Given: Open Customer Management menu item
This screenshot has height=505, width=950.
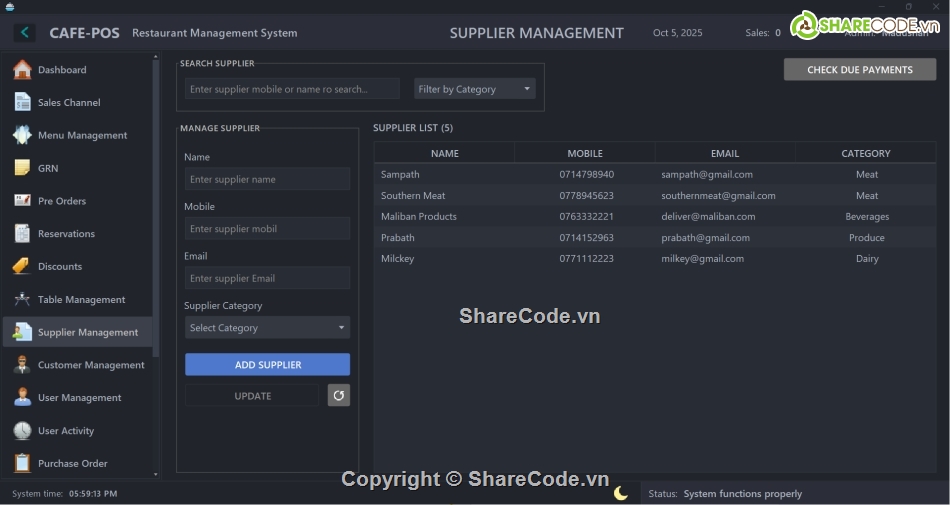Looking at the screenshot, I should 90,365.
